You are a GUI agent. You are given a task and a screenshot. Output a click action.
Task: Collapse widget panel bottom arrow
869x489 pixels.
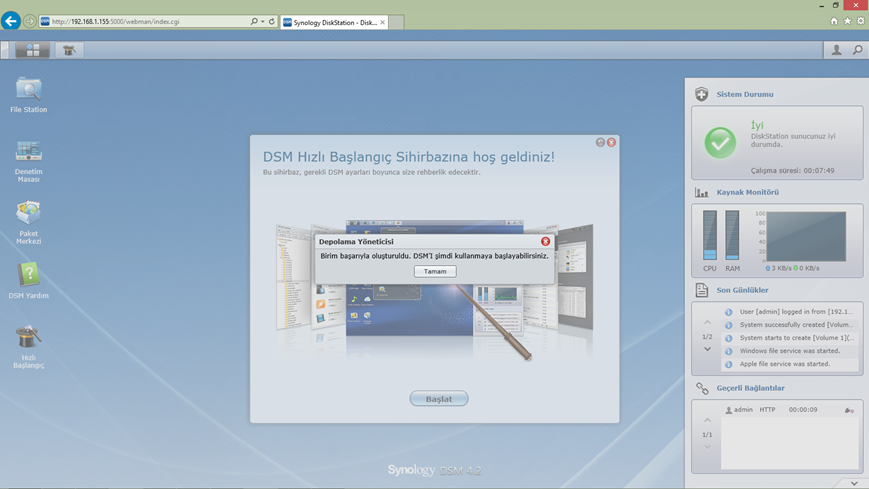pos(854,483)
